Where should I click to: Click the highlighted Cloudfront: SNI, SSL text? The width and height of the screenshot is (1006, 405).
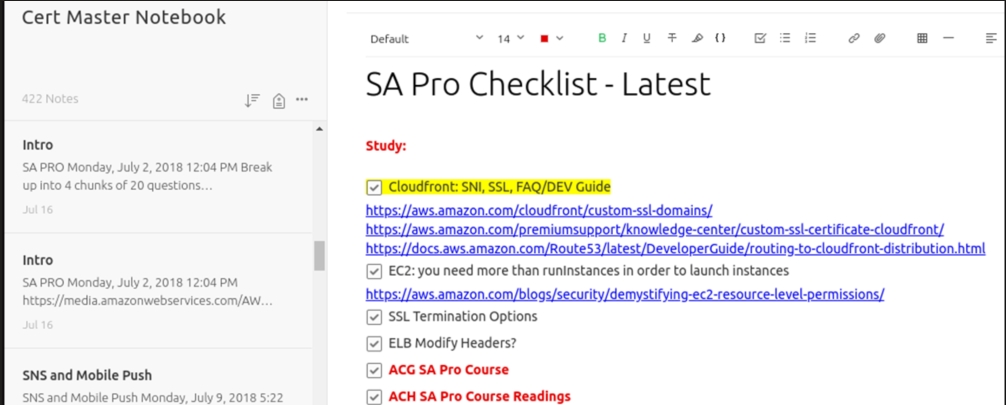(499, 187)
